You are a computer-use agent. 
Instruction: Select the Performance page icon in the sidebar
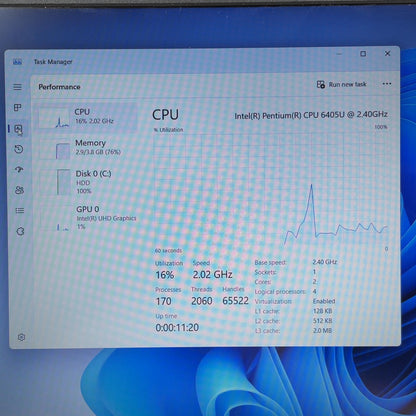click(x=18, y=129)
